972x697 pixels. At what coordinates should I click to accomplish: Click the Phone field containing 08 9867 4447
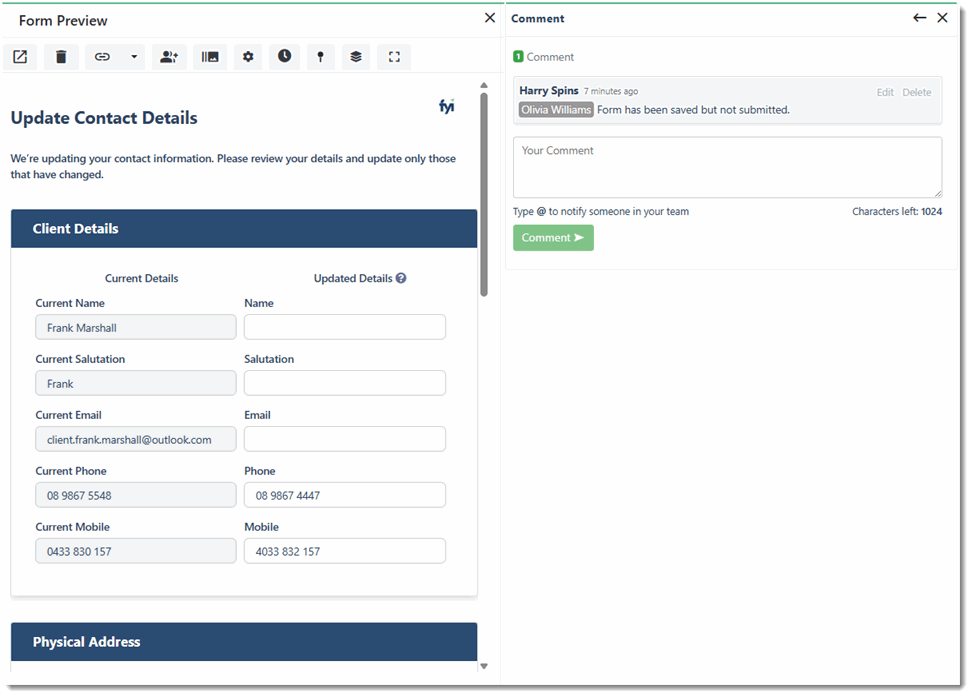345,495
